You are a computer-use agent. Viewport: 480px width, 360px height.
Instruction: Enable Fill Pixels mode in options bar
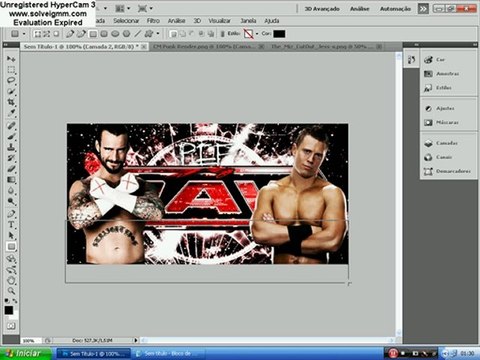[x=56, y=34]
